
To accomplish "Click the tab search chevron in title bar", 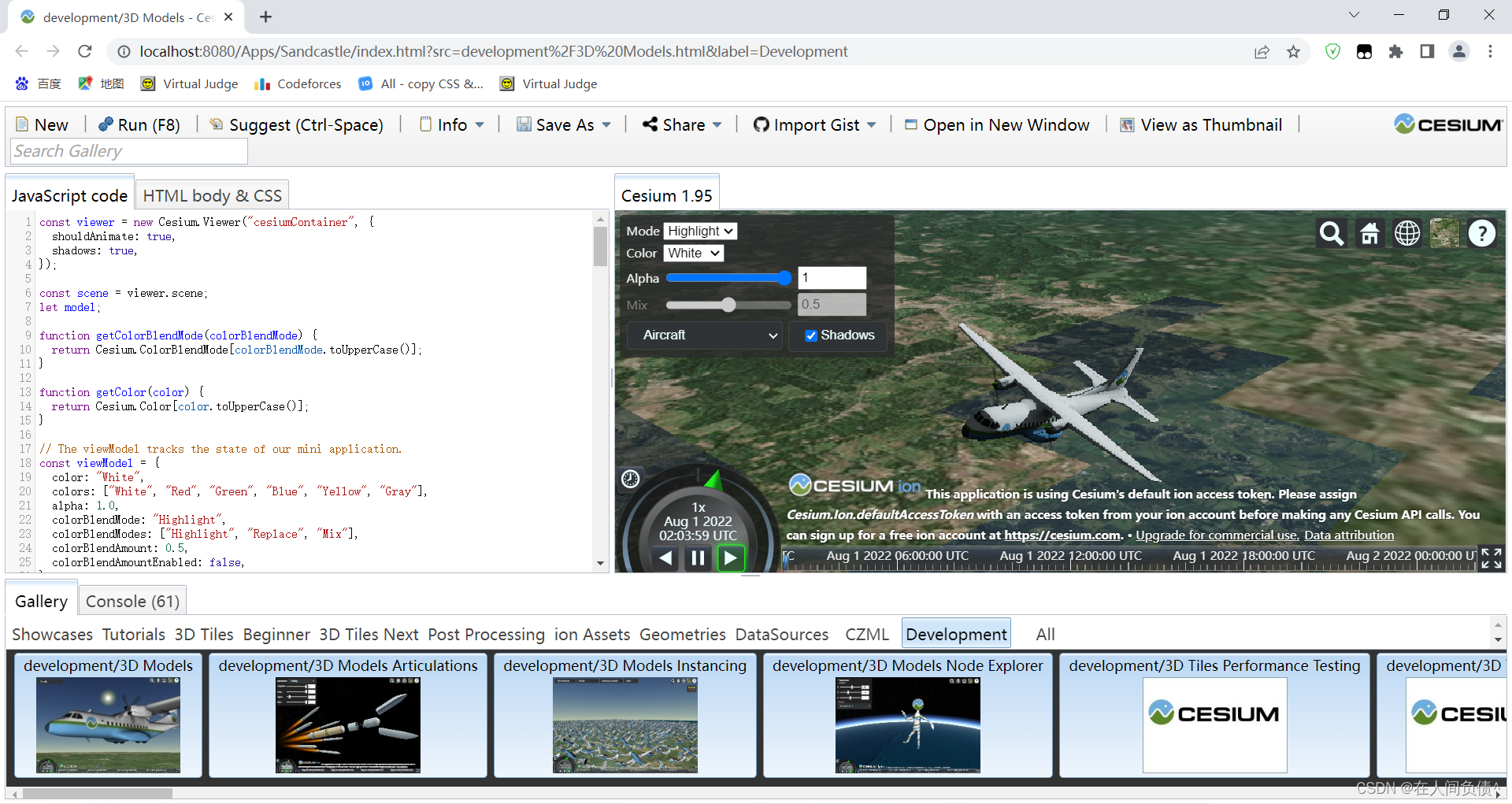I will (x=1354, y=15).
